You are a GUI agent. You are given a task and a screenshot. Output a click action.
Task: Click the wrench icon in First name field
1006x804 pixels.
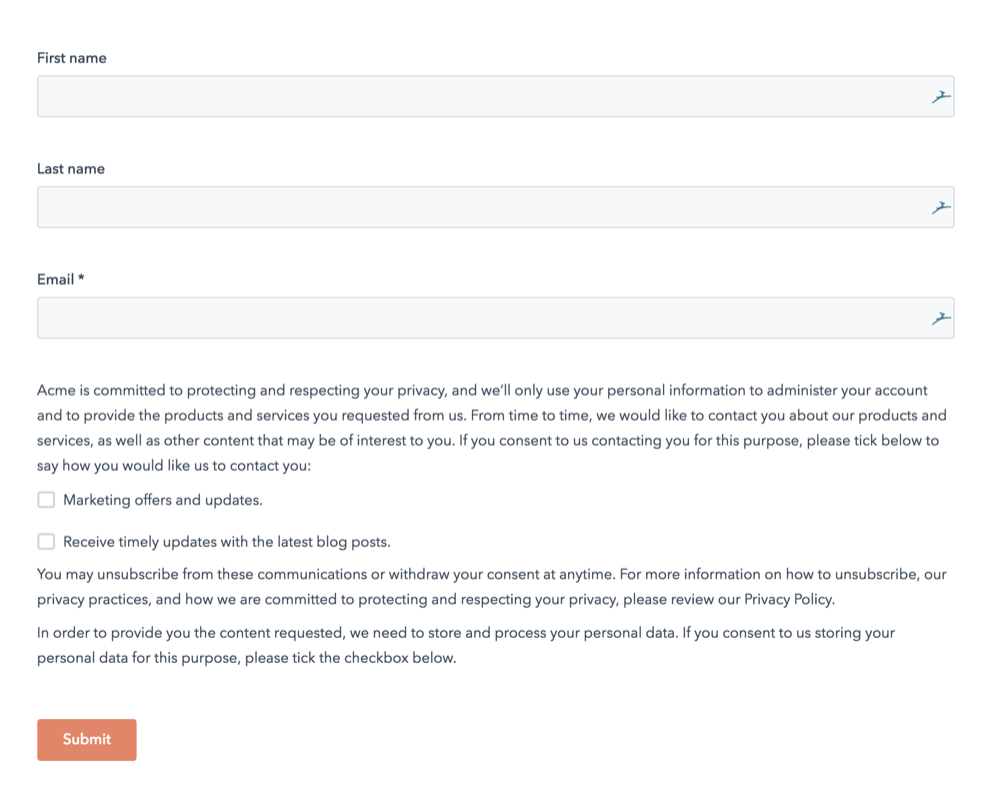click(x=941, y=96)
